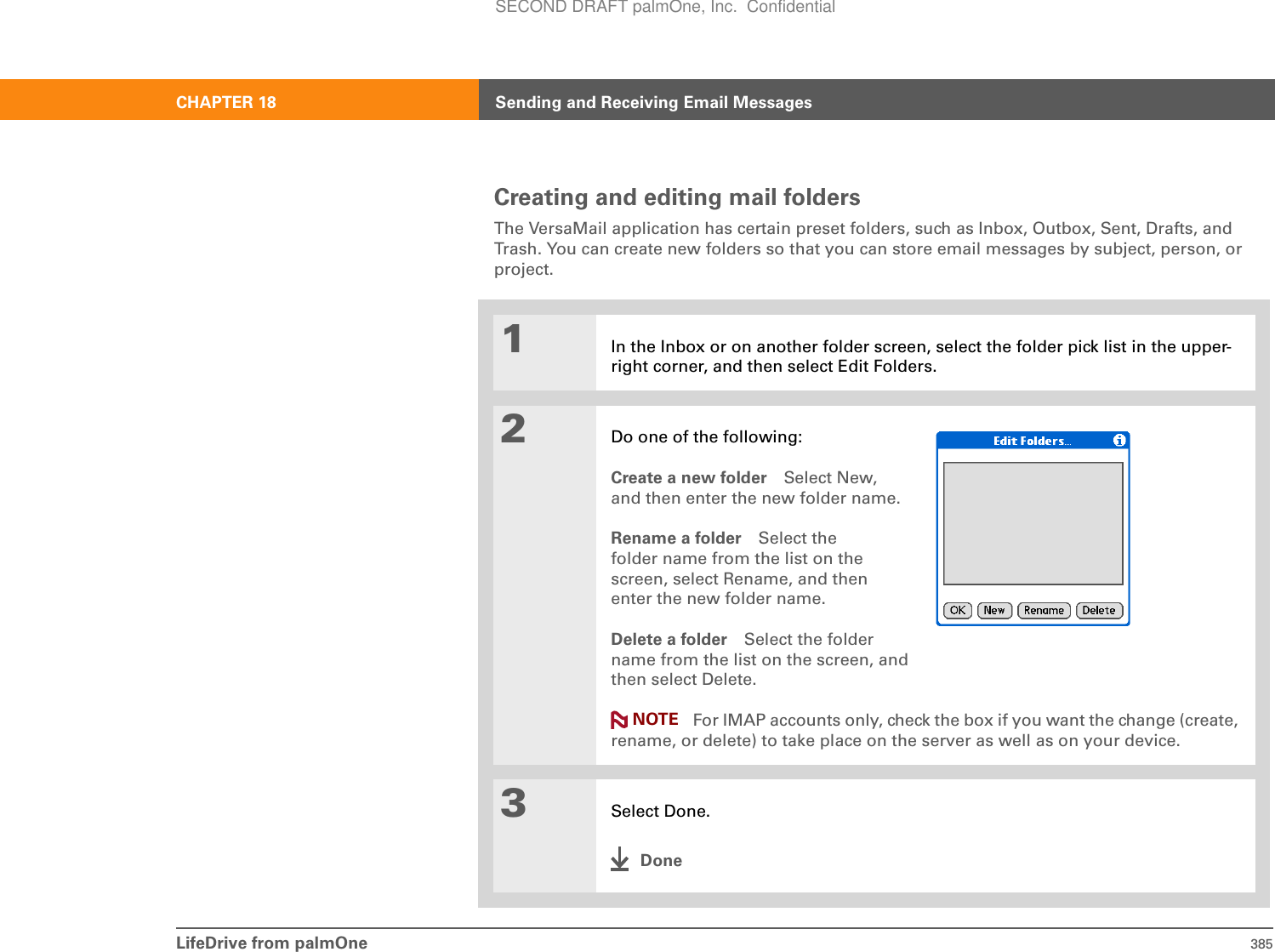Click the Delete button in Edit Folders
The width and height of the screenshot is (1275, 952).
(x=1099, y=610)
